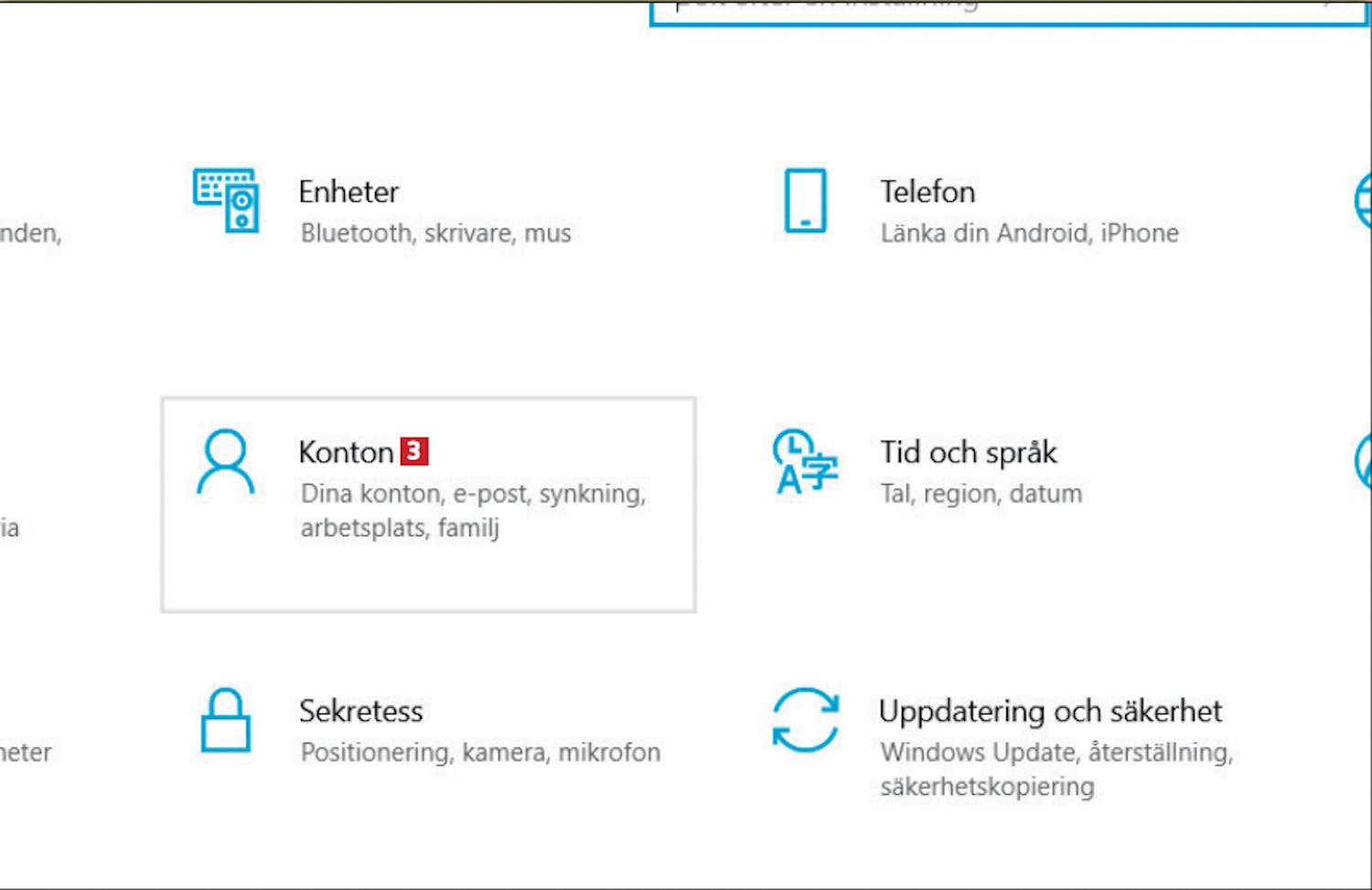The height and width of the screenshot is (890, 1372).
Task: Click 'Dina konton, e-post, synkning' description
Action: [x=474, y=494]
